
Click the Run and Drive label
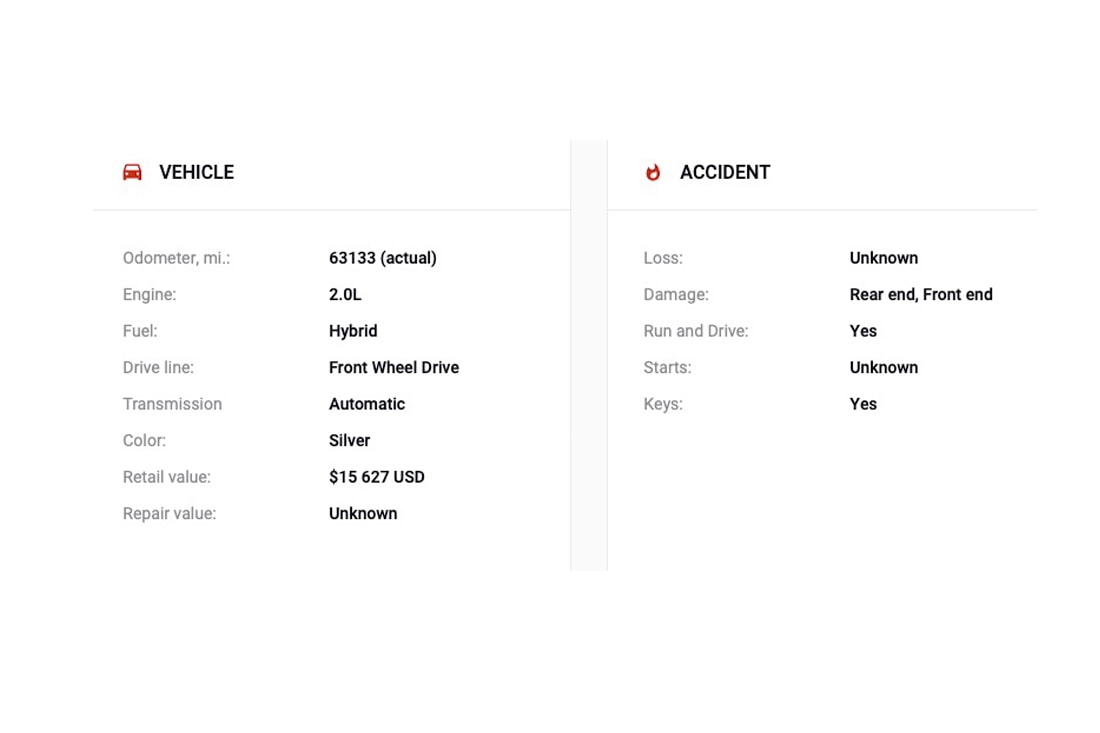click(x=696, y=331)
